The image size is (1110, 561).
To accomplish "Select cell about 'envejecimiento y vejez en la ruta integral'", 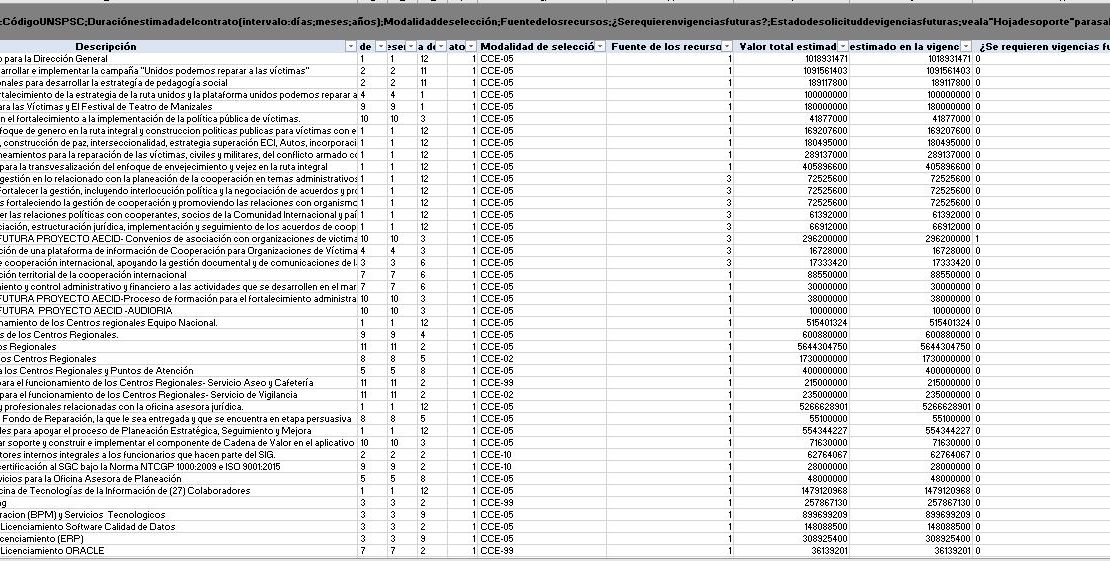I will click(178, 167).
